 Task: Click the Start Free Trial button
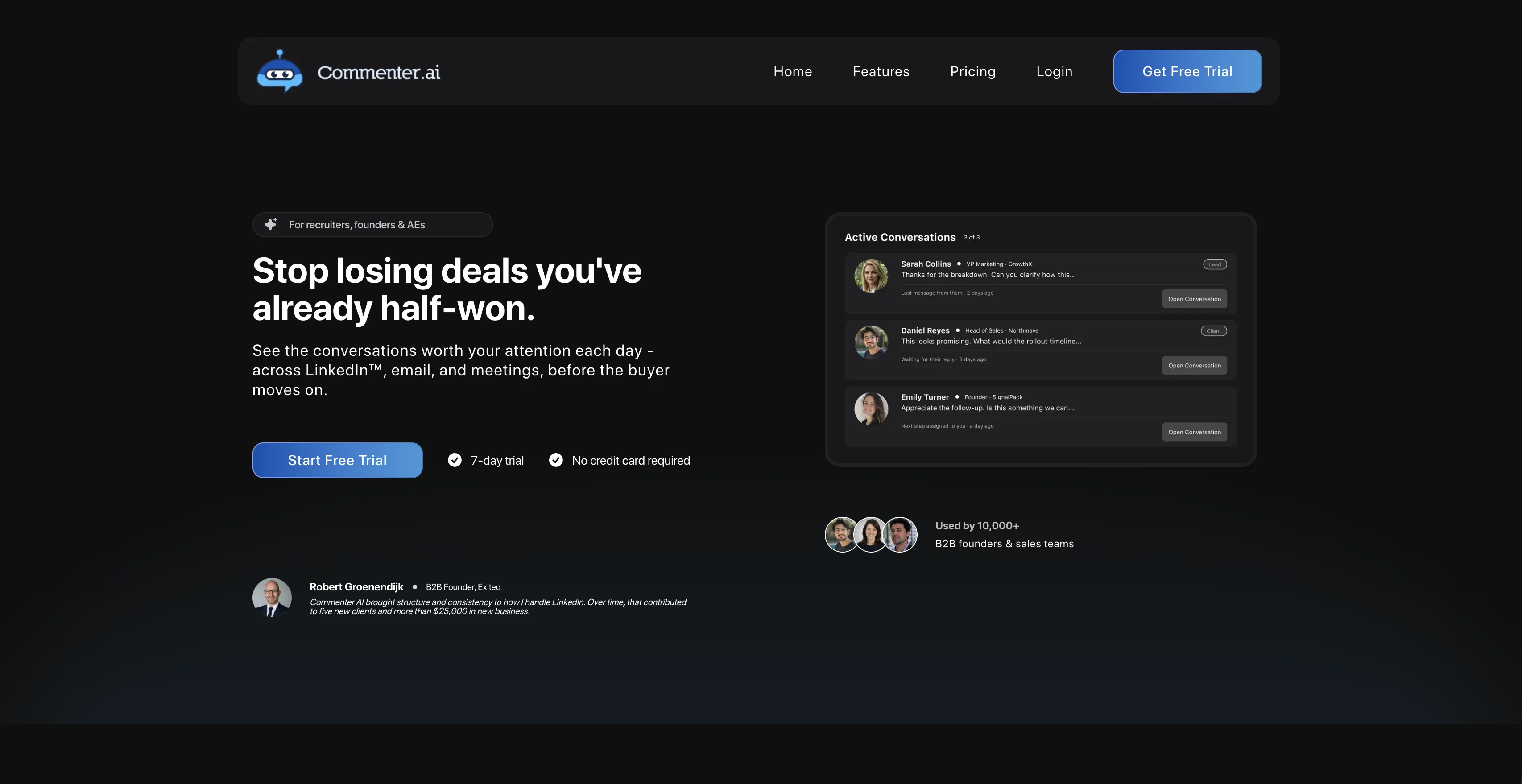tap(337, 460)
